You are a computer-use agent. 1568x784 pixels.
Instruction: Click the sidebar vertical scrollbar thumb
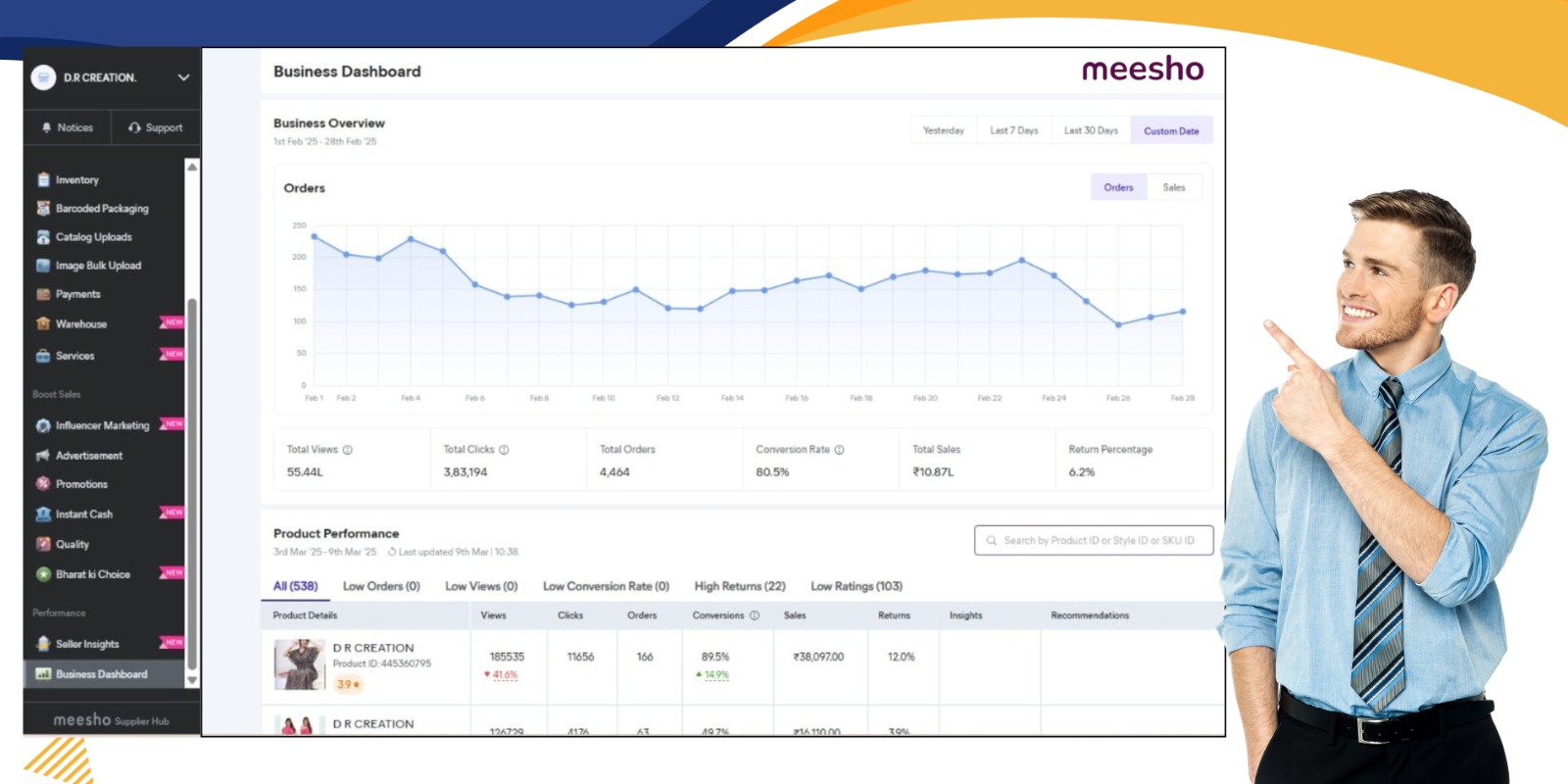[192, 485]
